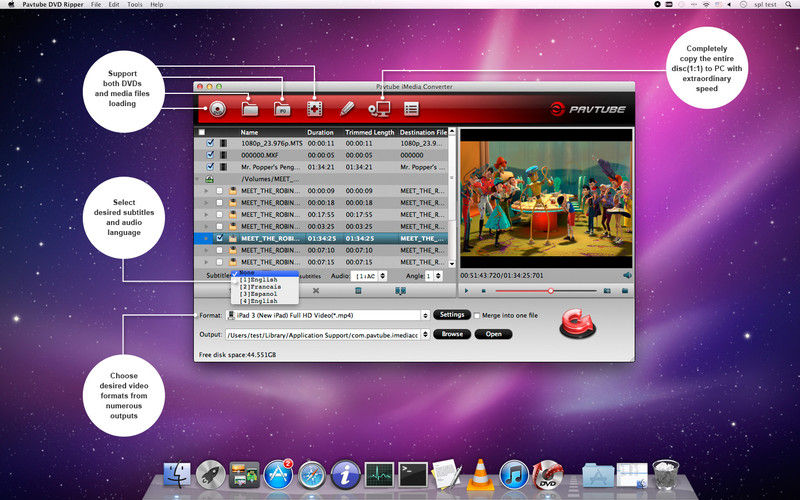Click the red Convert button

click(x=578, y=323)
